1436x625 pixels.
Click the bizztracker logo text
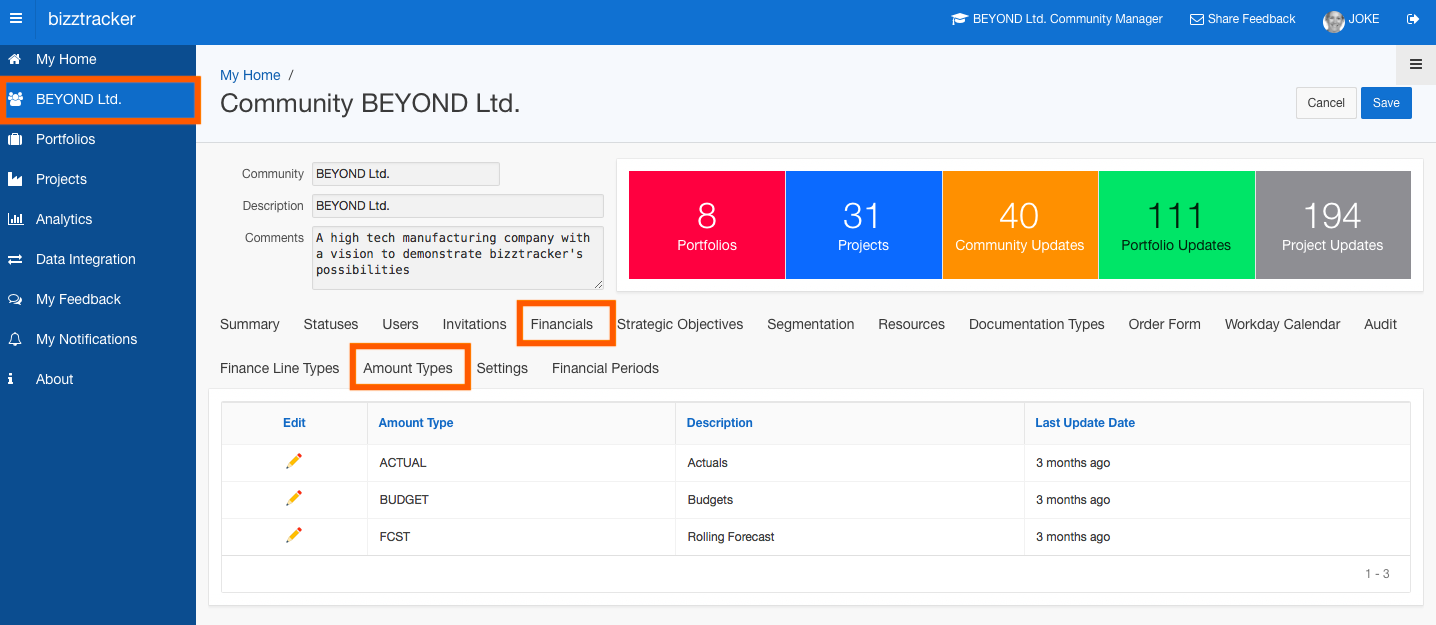[92, 19]
